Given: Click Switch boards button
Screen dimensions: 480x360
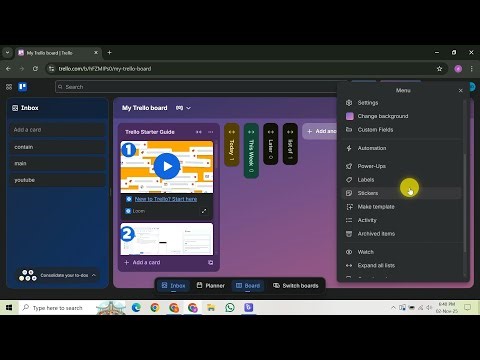Looking at the screenshot, I should pyautogui.click(x=296, y=286).
